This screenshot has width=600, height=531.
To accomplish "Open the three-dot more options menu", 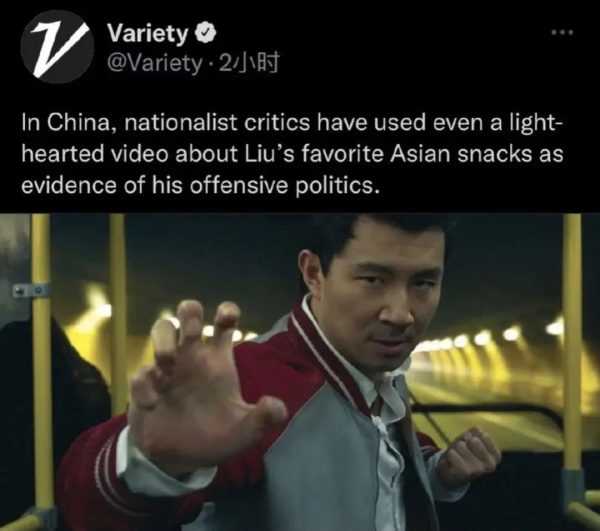I will tap(562, 33).
